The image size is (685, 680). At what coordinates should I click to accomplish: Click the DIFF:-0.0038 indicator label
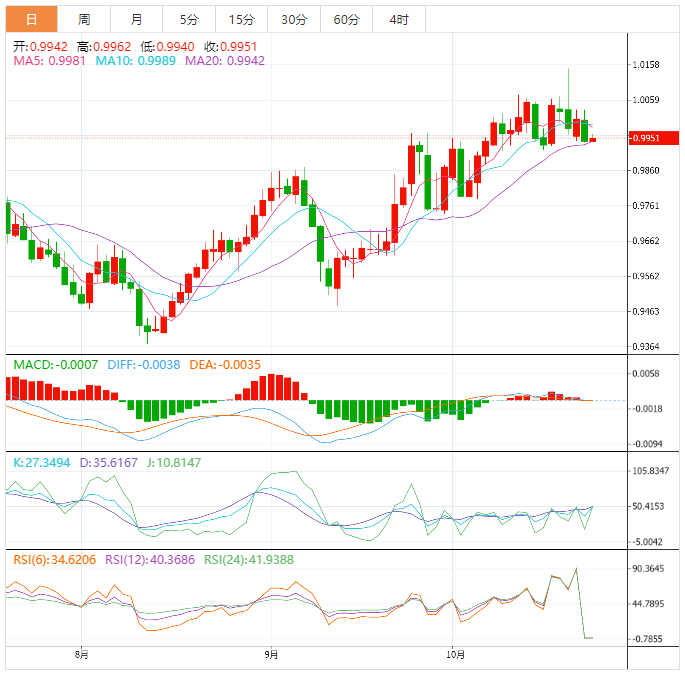[x=144, y=365]
